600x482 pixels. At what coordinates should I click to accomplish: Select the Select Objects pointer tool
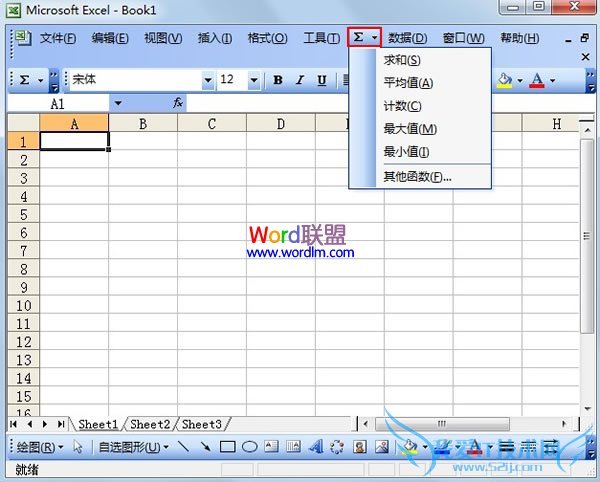78,446
